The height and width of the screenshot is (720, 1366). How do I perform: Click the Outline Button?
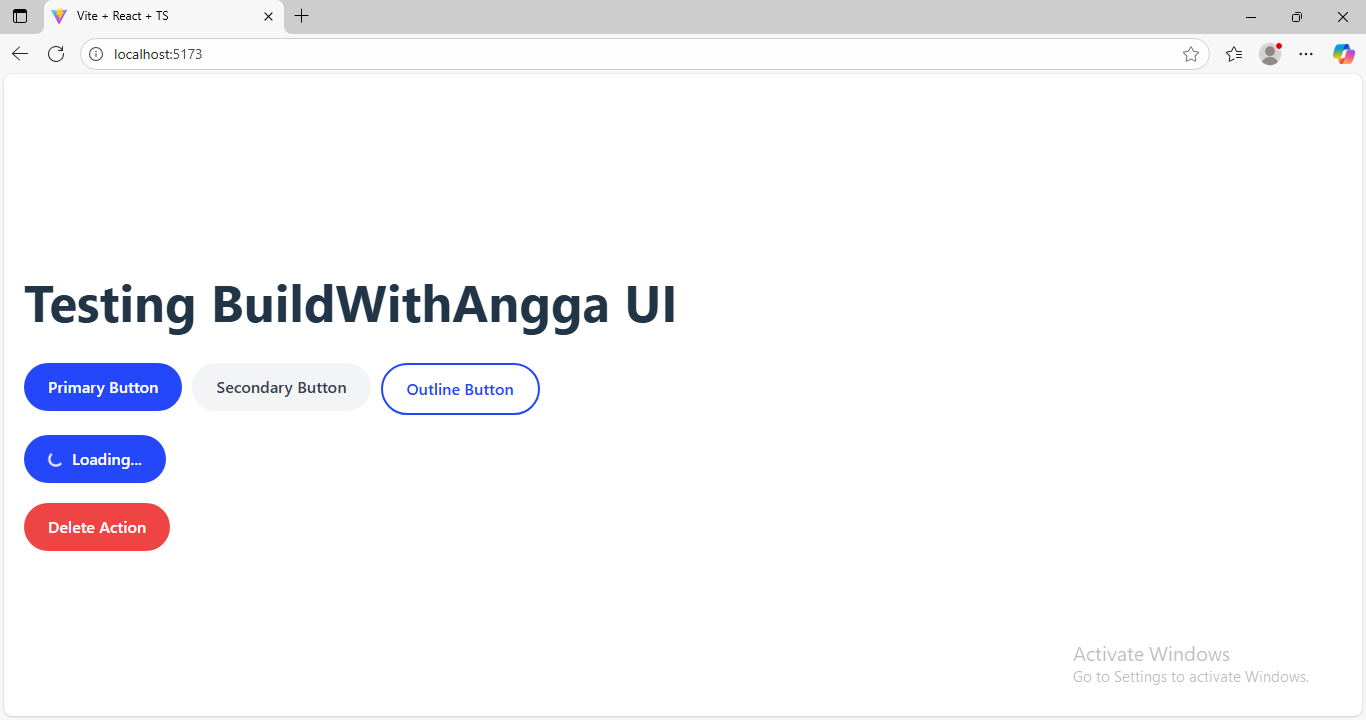tap(460, 389)
